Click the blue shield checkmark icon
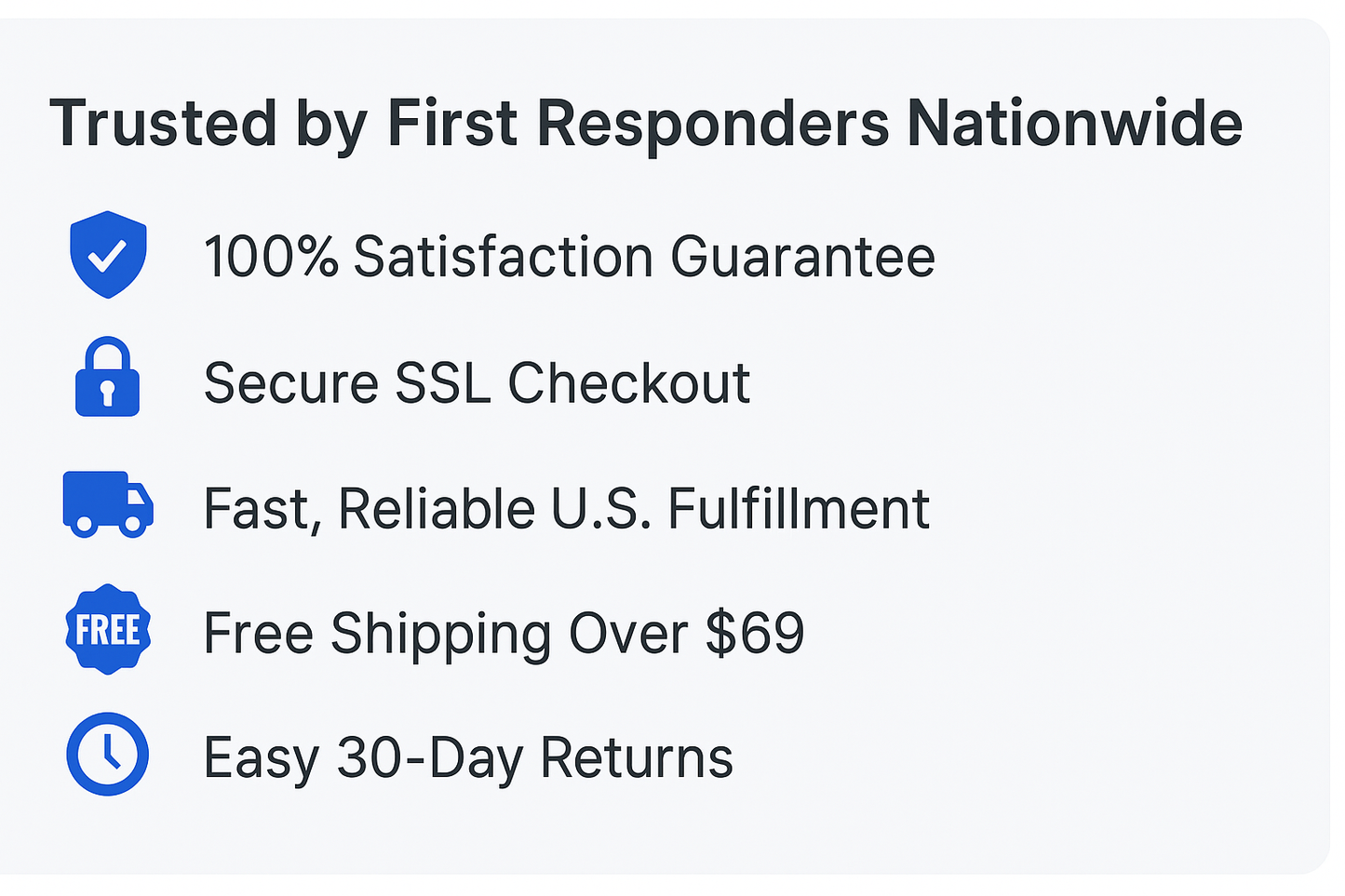Image resolution: width=1345 pixels, height=896 pixels. pos(108,254)
